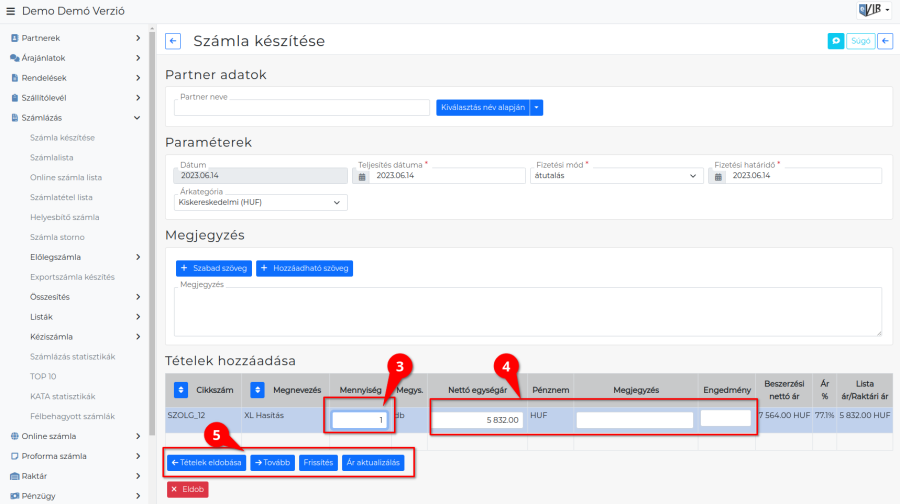900x504 pixels.
Task: Click the VIR logo in top right
Action: (x=873, y=11)
